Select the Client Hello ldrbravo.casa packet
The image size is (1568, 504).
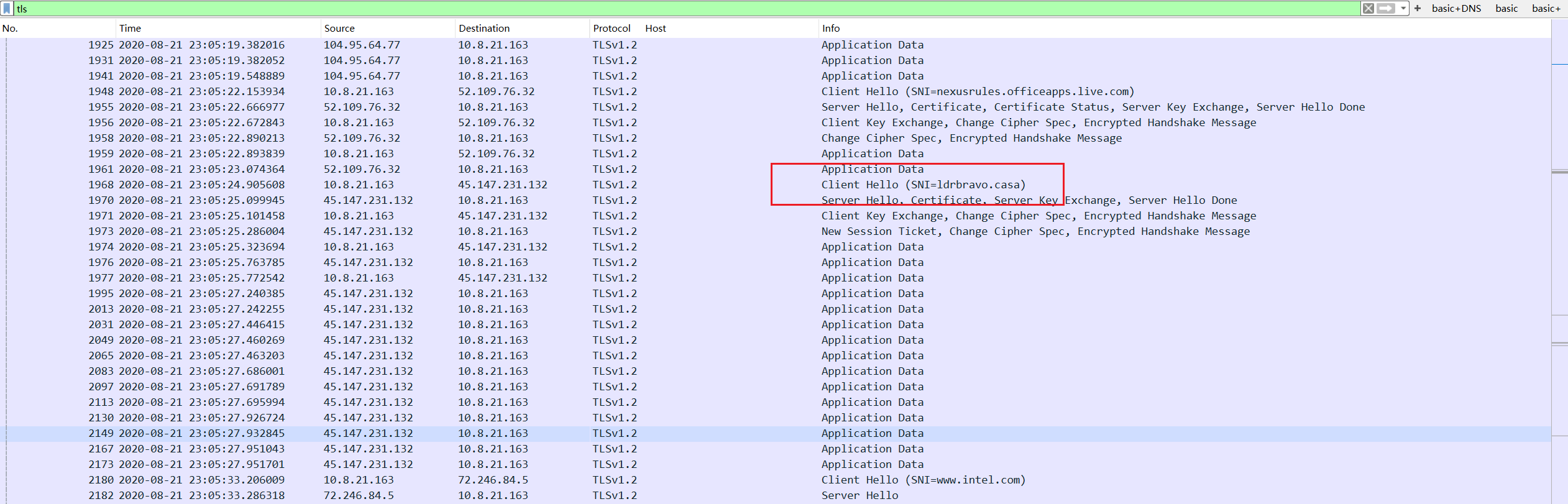coord(923,185)
